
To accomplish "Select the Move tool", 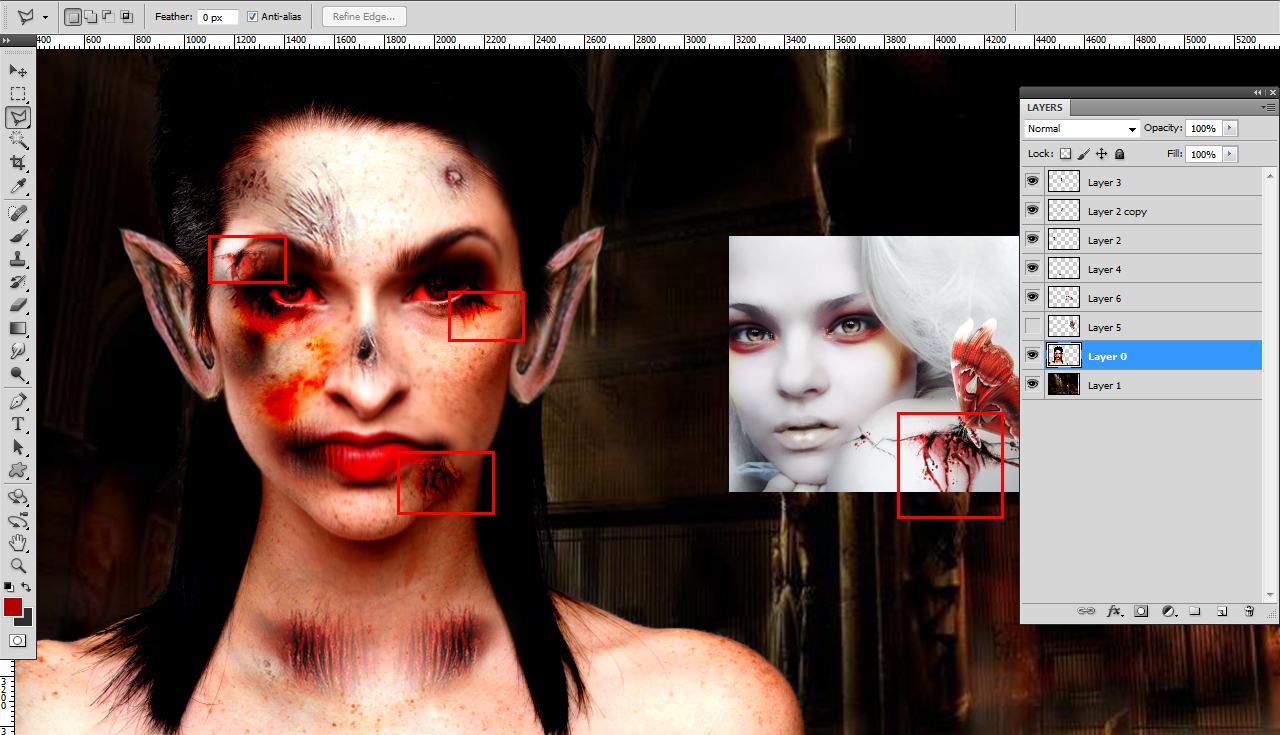I will pyautogui.click(x=18, y=70).
